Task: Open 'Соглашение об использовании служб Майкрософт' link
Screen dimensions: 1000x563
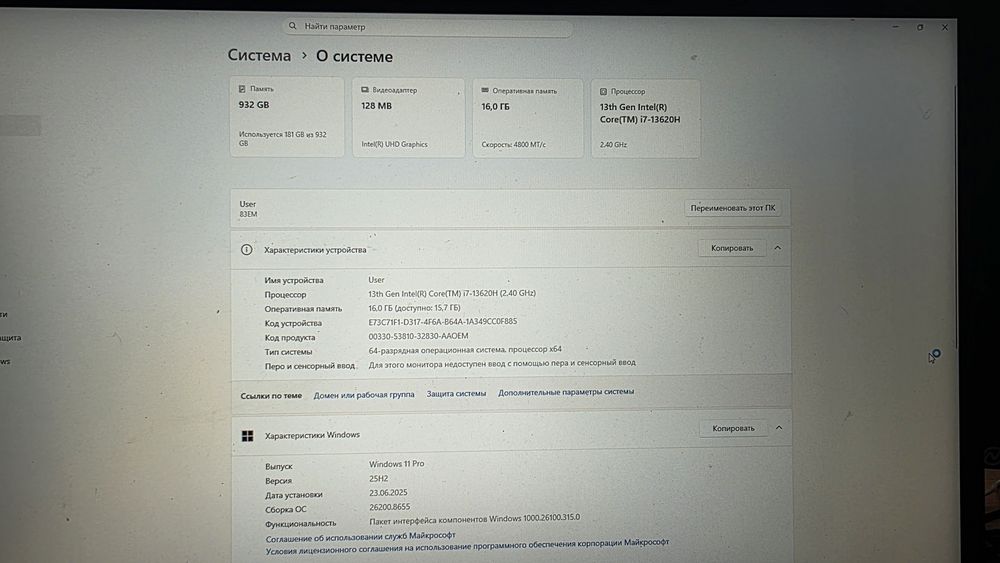Action: (x=360, y=537)
